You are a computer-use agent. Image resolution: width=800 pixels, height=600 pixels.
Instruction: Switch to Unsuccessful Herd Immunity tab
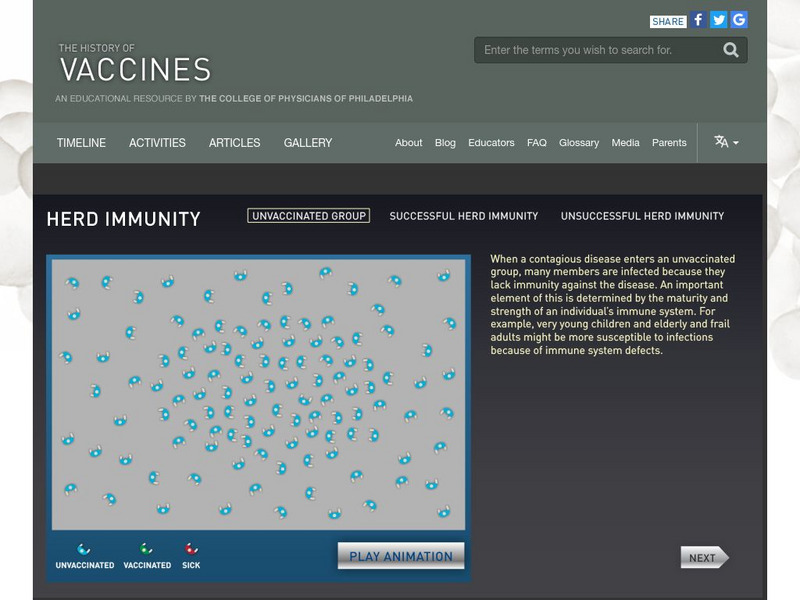[x=644, y=215]
